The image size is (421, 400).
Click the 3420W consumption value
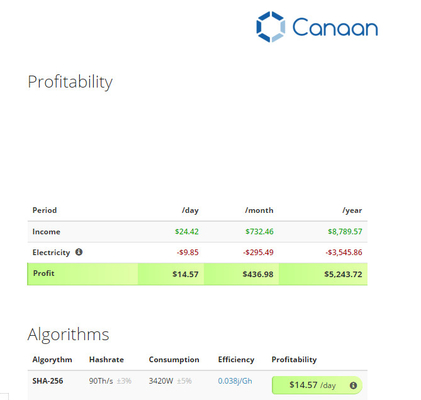coord(161,381)
